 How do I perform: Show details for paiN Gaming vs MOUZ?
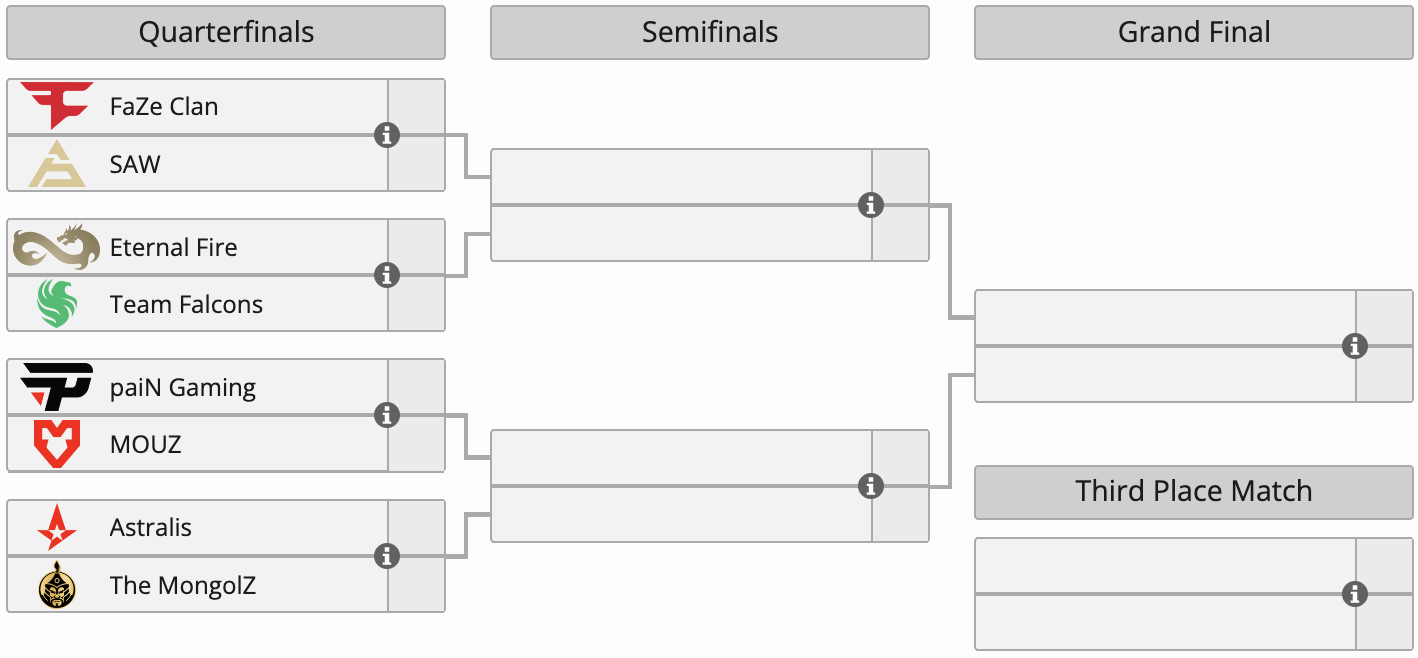point(387,415)
